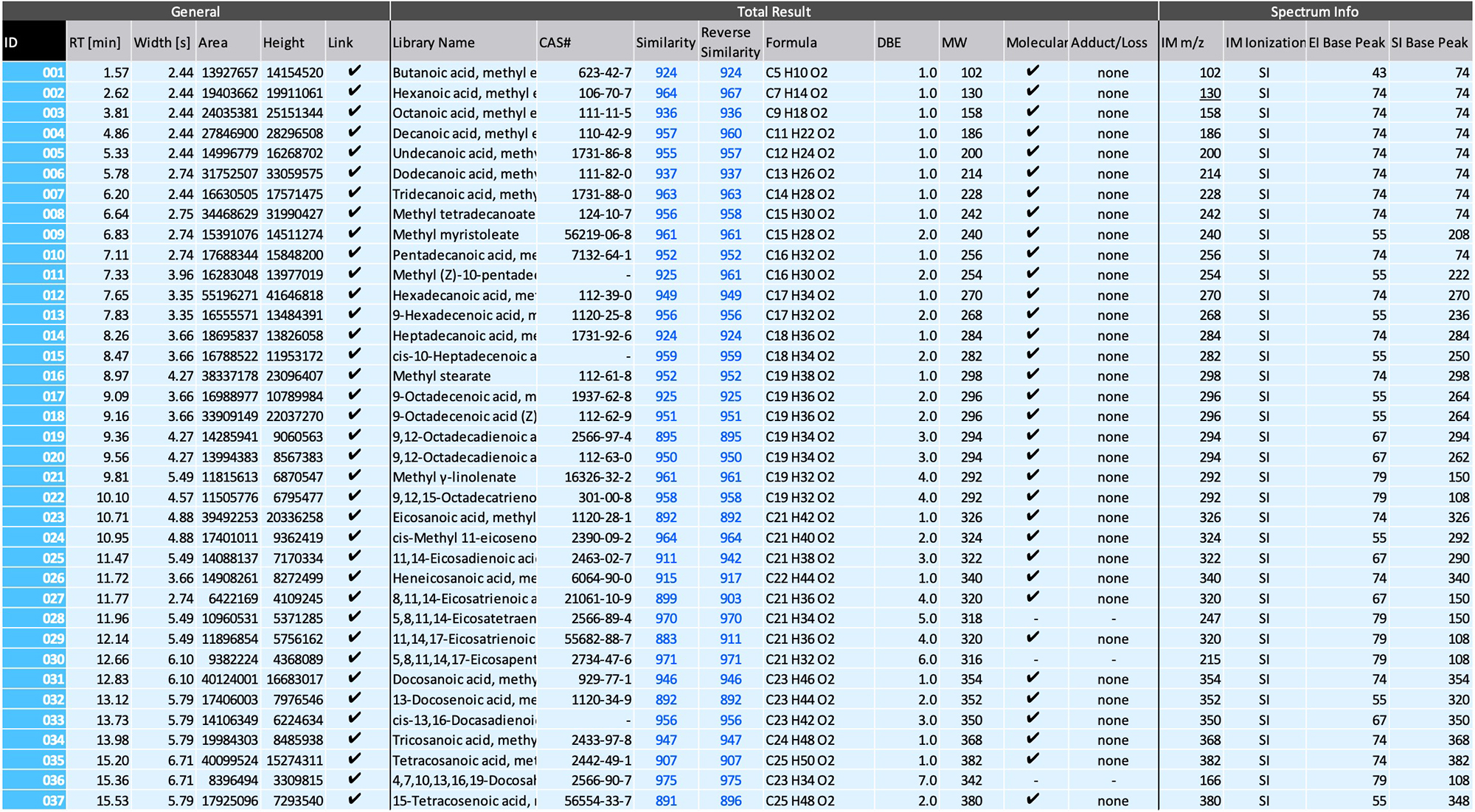
Task: Click the Height value 33059575
Action: (295, 174)
